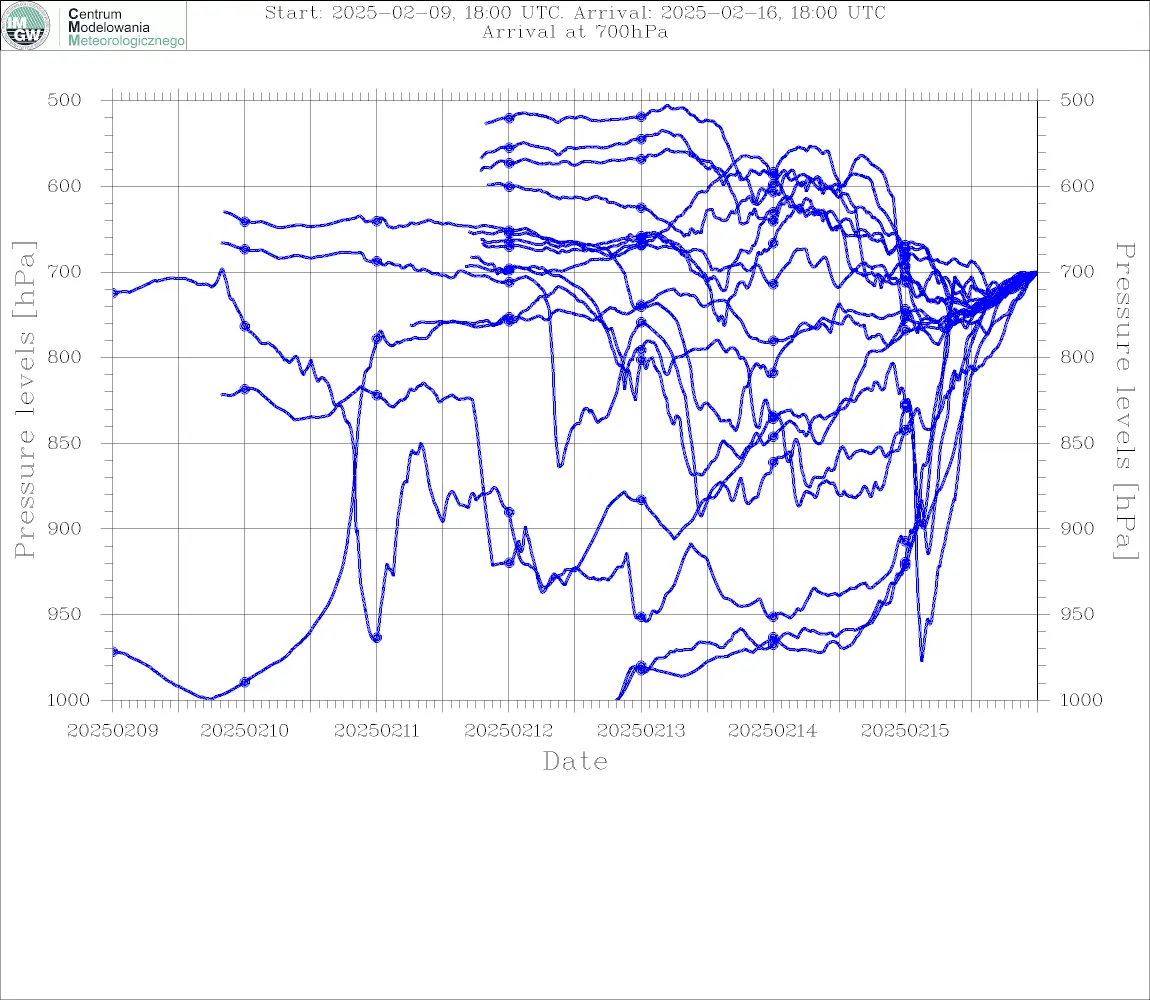Click the right axis 850 label

tap(1077, 443)
